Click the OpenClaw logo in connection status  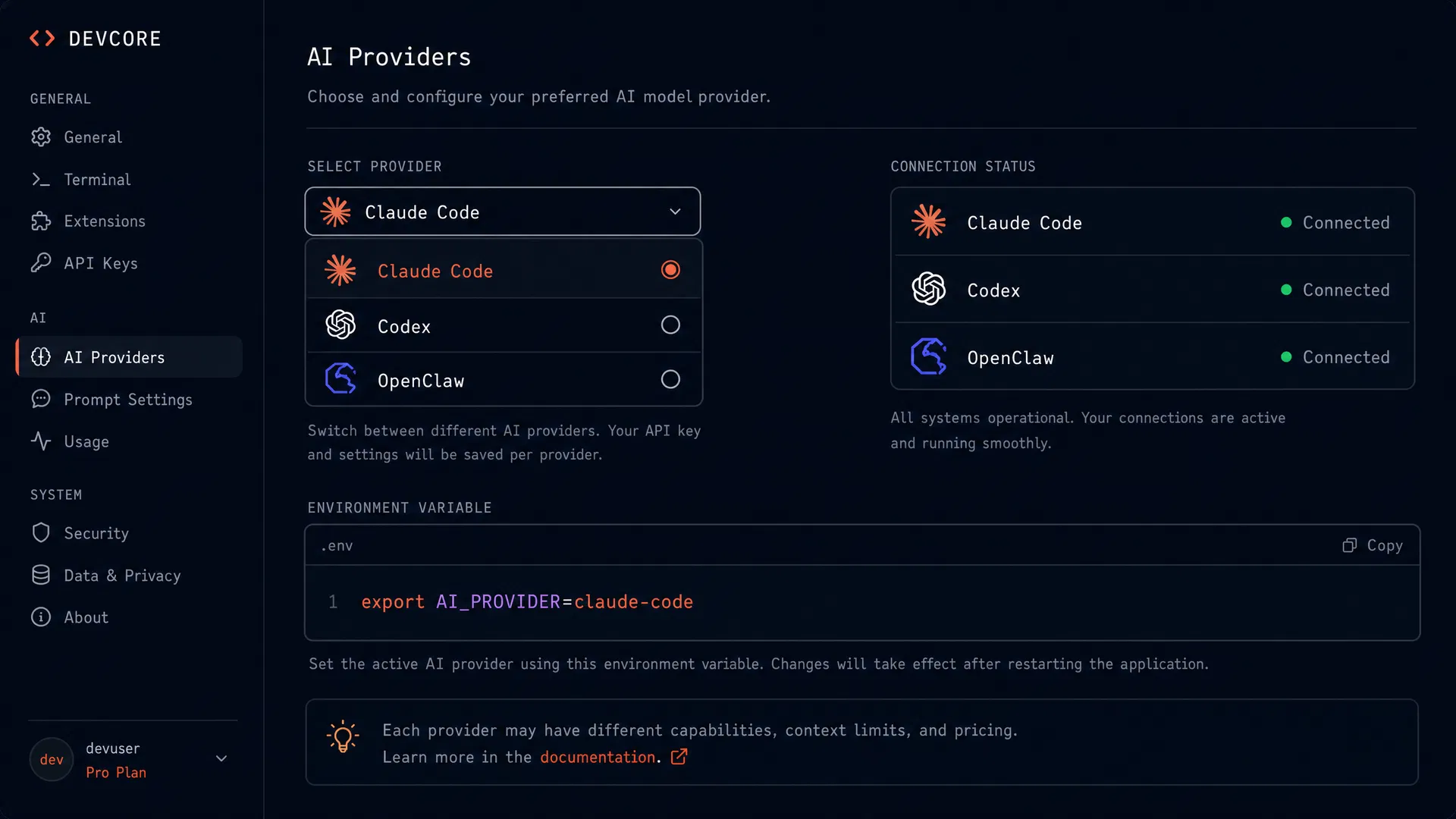(929, 356)
